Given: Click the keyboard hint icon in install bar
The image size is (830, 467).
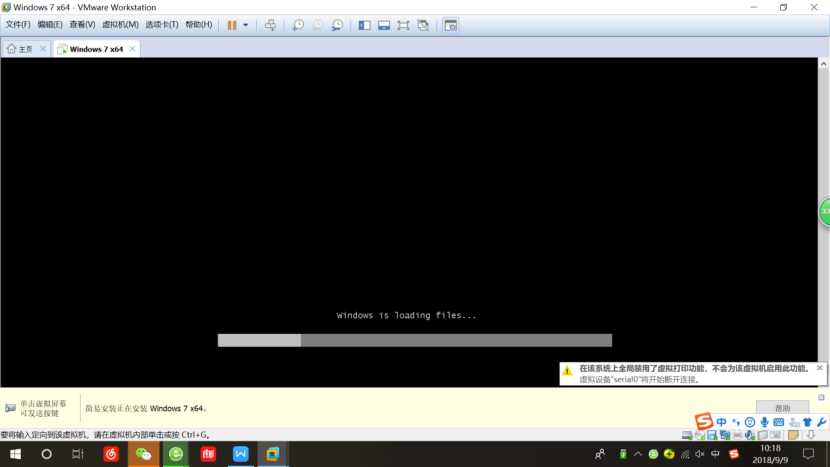Looking at the screenshot, I should (10, 408).
